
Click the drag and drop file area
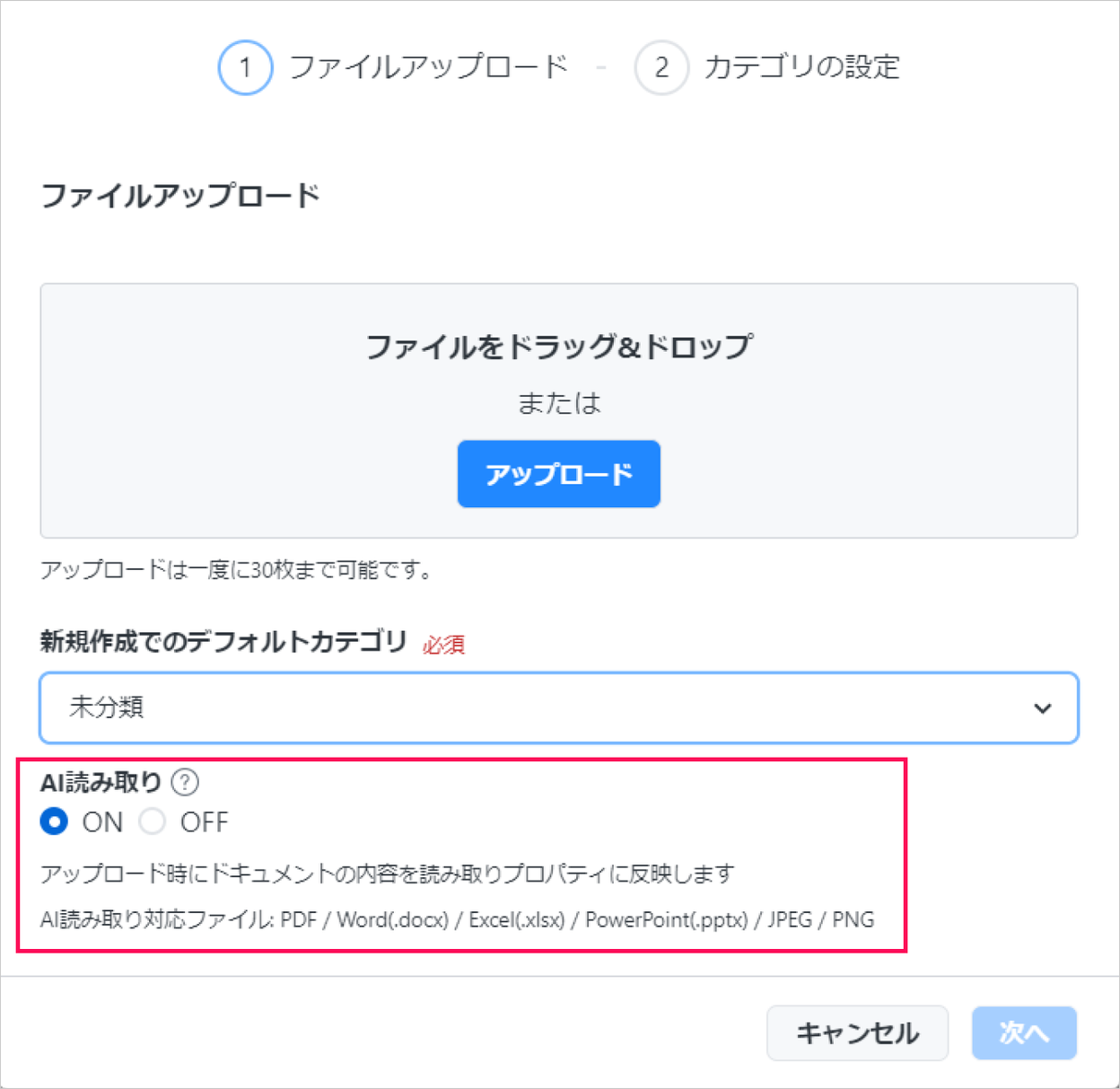tap(559, 411)
